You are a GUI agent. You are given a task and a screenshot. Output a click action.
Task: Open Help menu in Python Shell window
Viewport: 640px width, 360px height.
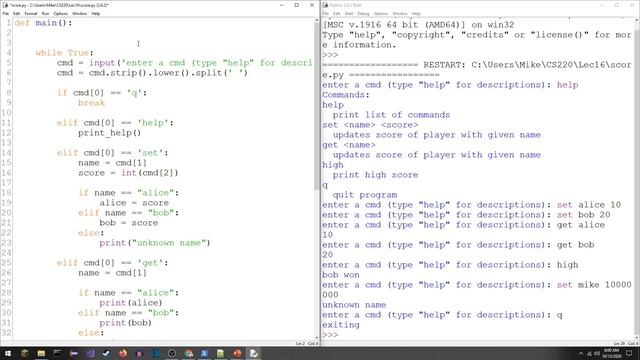416,13
